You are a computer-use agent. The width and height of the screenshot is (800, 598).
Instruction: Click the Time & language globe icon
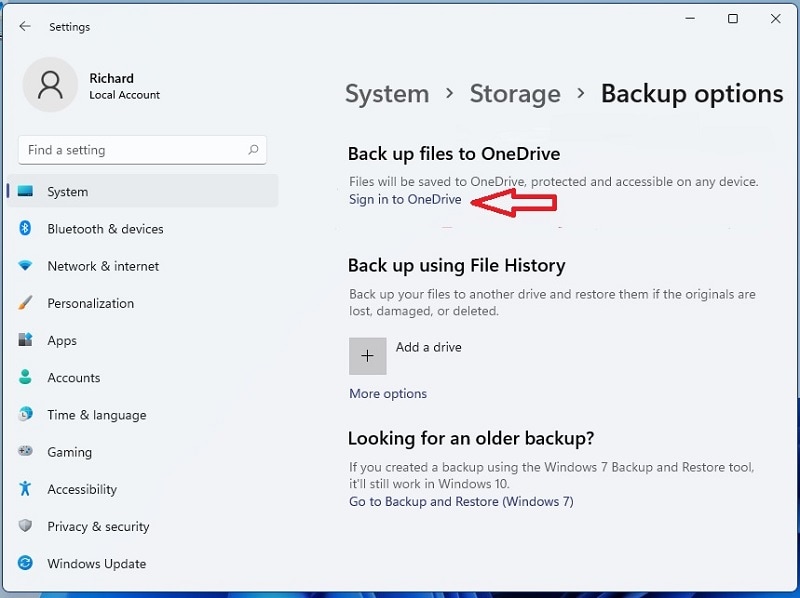(x=26, y=415)
